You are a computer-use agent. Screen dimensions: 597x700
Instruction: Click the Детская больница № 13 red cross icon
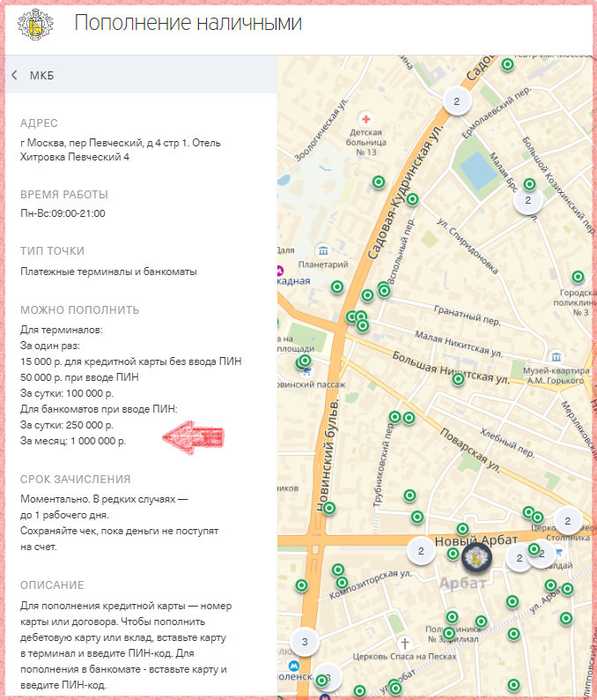point(366,119)
